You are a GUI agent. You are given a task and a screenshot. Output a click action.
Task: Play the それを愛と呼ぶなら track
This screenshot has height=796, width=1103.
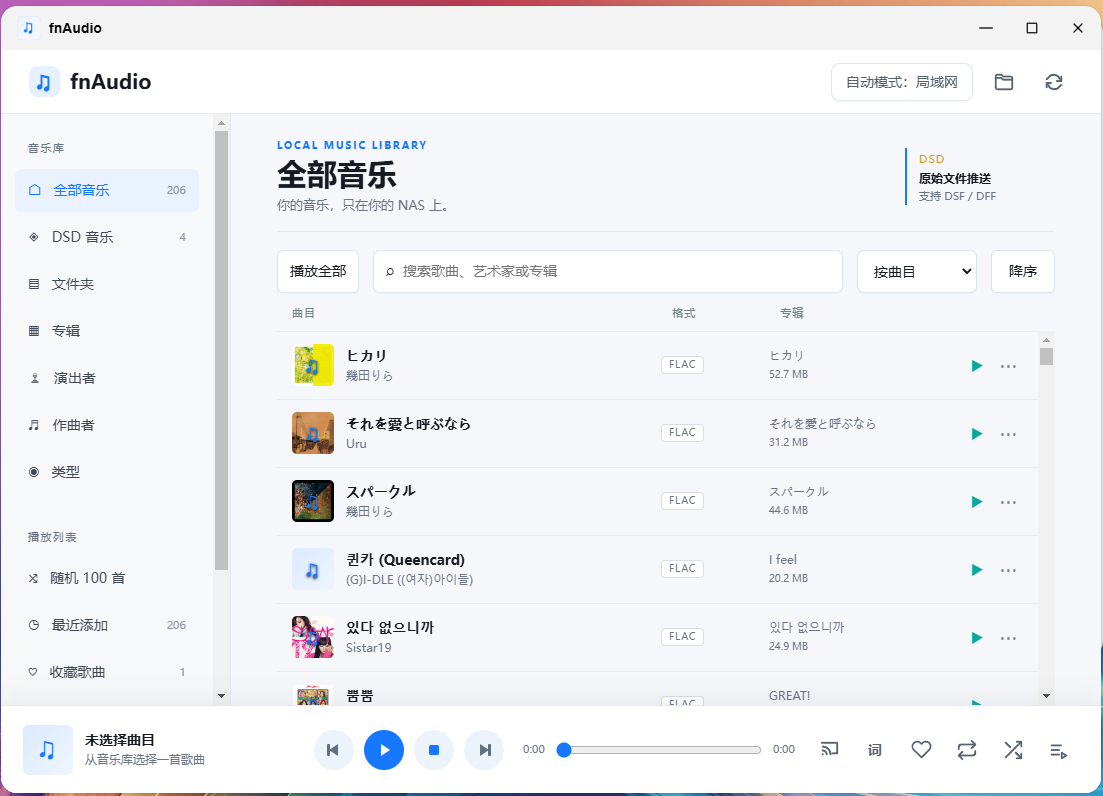(976, 434)
